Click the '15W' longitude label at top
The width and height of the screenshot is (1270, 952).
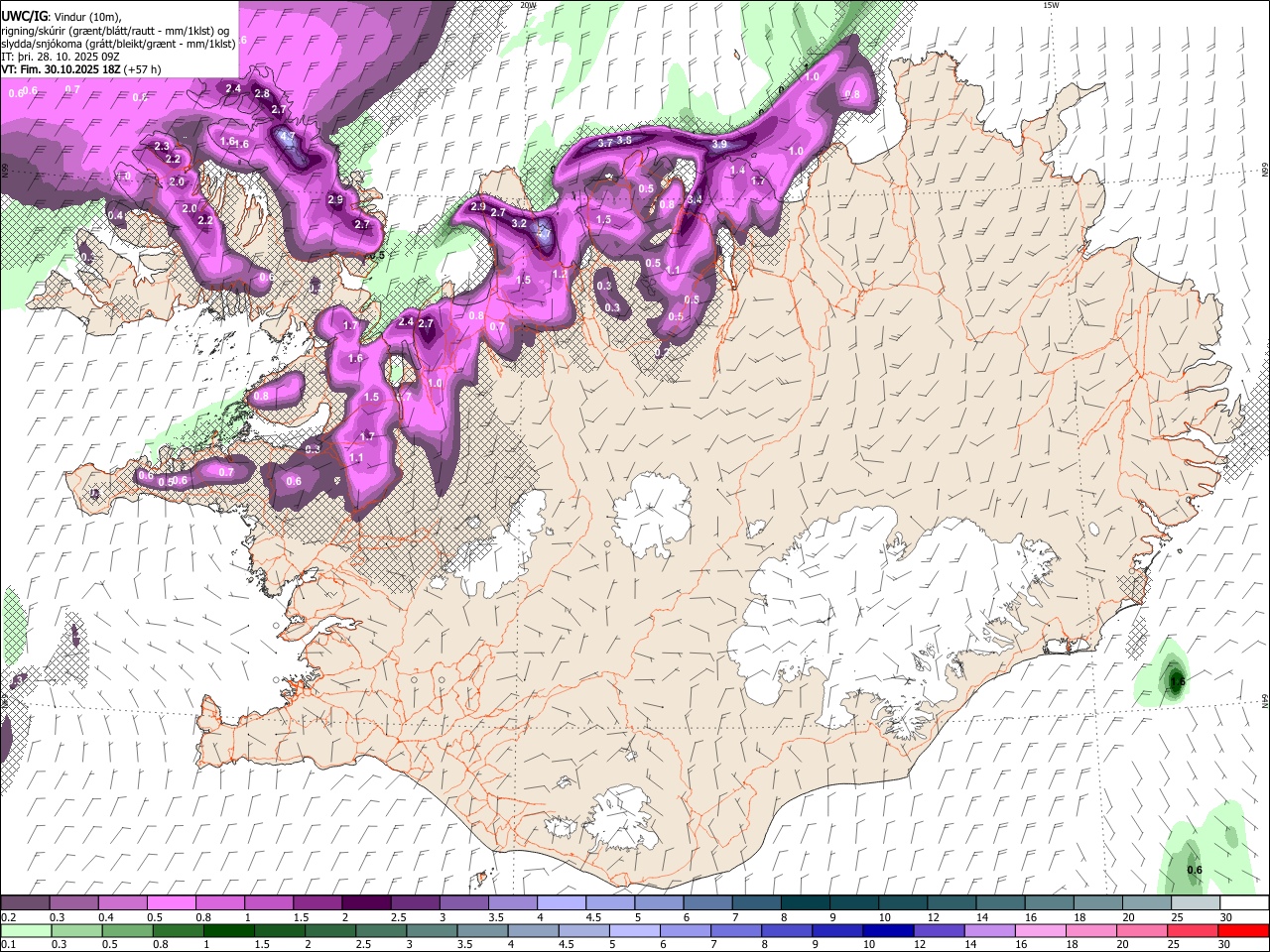(1051, 5)
